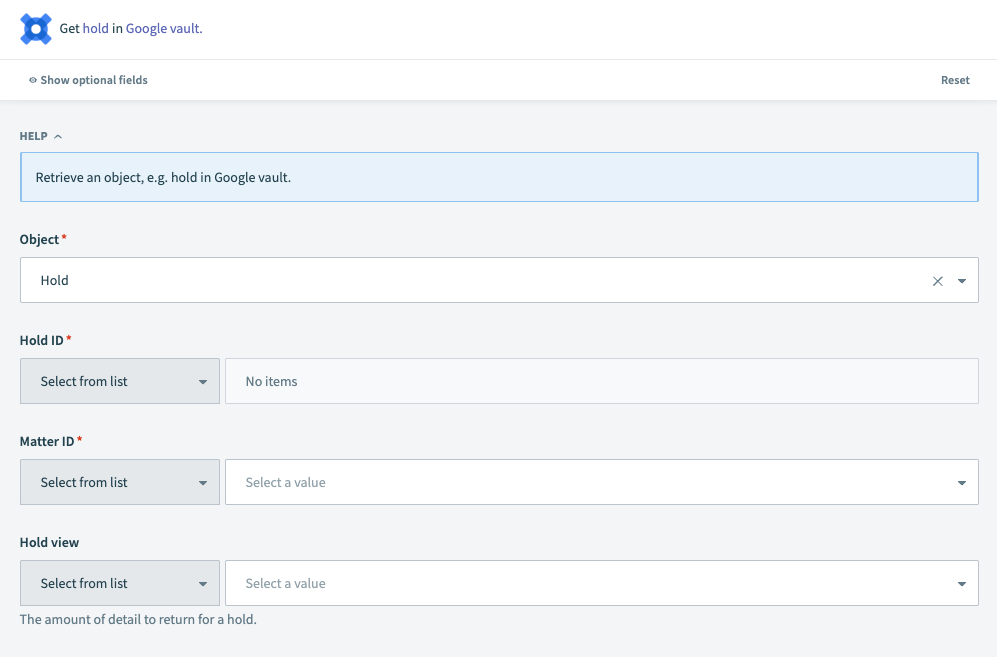Open the Object field dropdown caret
Viewport: 997px width, 657px height.
tap(962, 281)
